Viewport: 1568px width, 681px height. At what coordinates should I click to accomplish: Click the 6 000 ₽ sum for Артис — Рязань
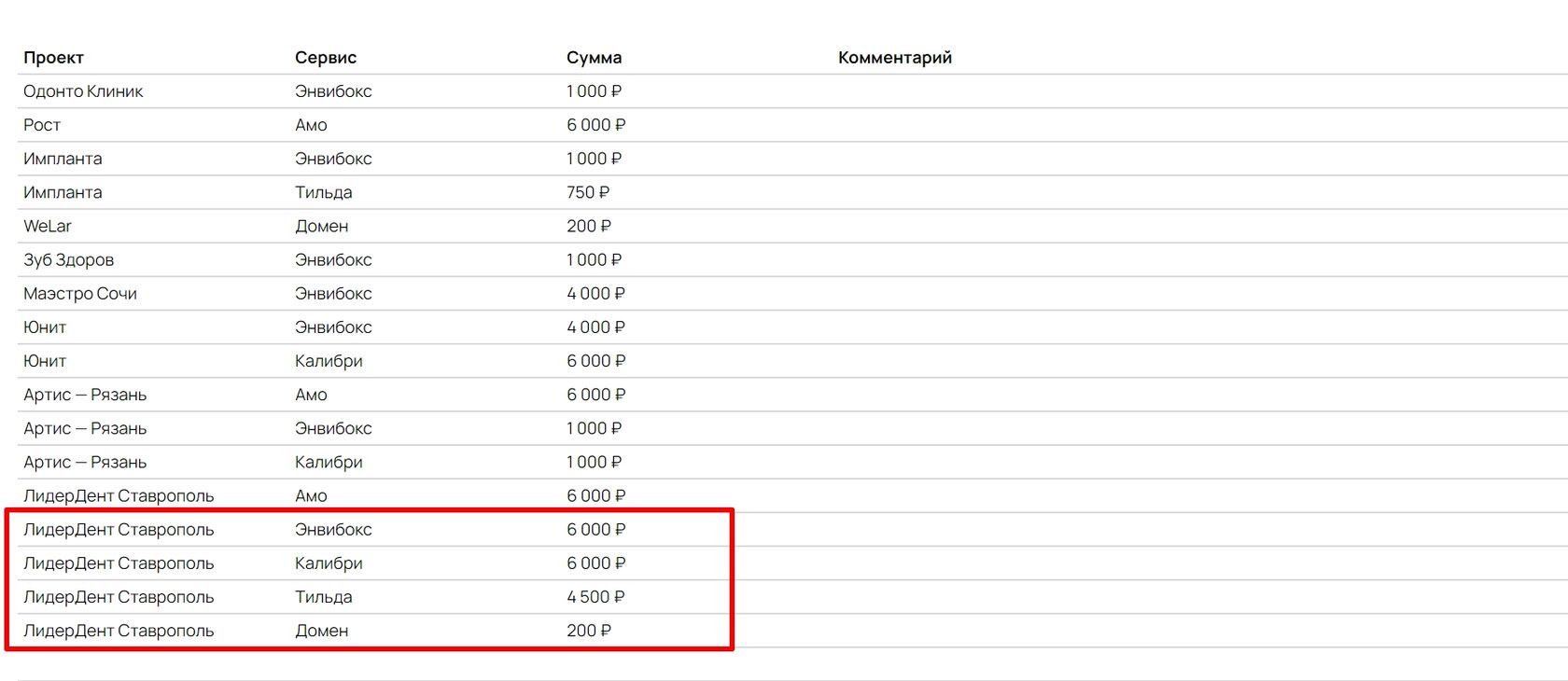(595, 395)
